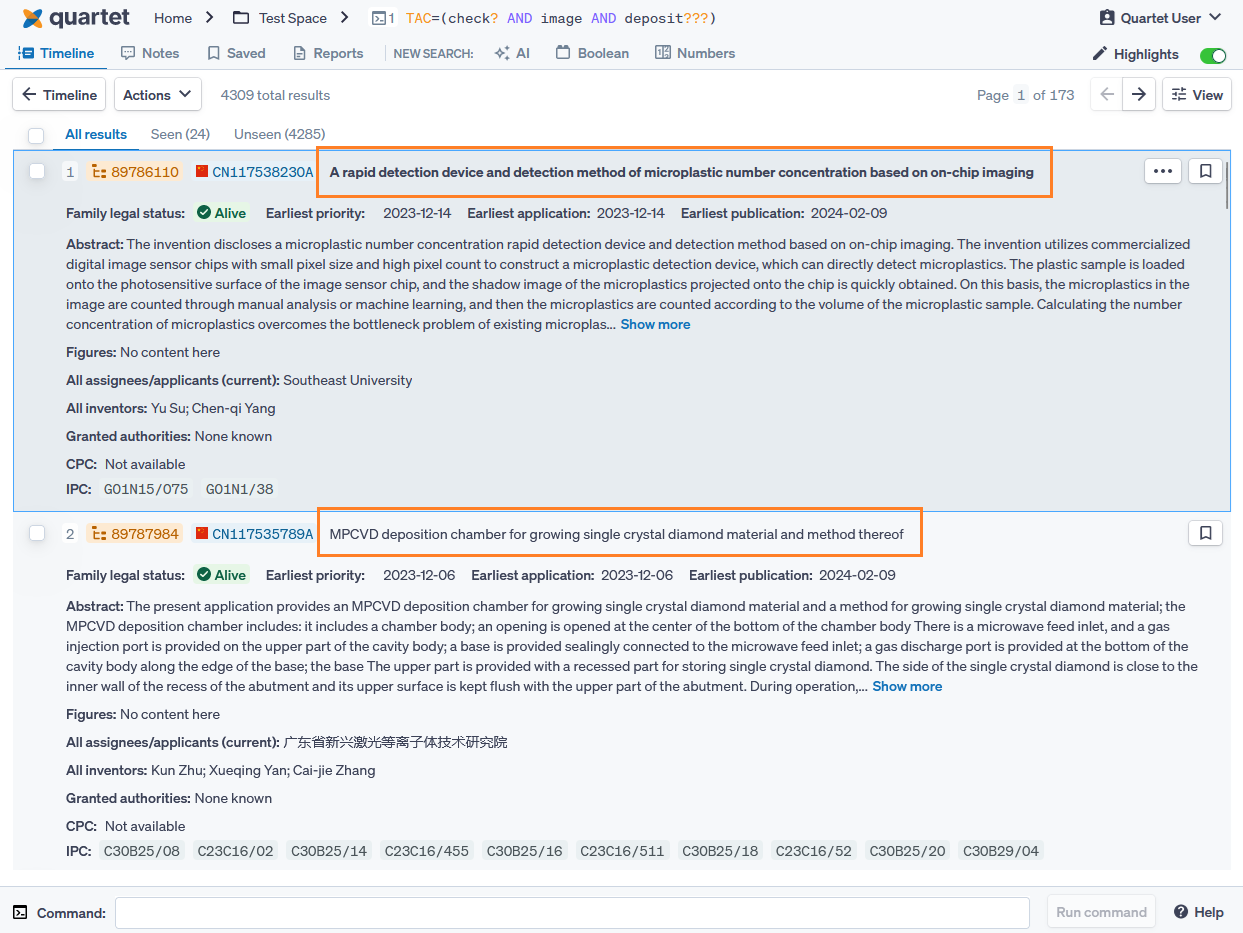Tick the checkbox for result 2

coord(37,533)
